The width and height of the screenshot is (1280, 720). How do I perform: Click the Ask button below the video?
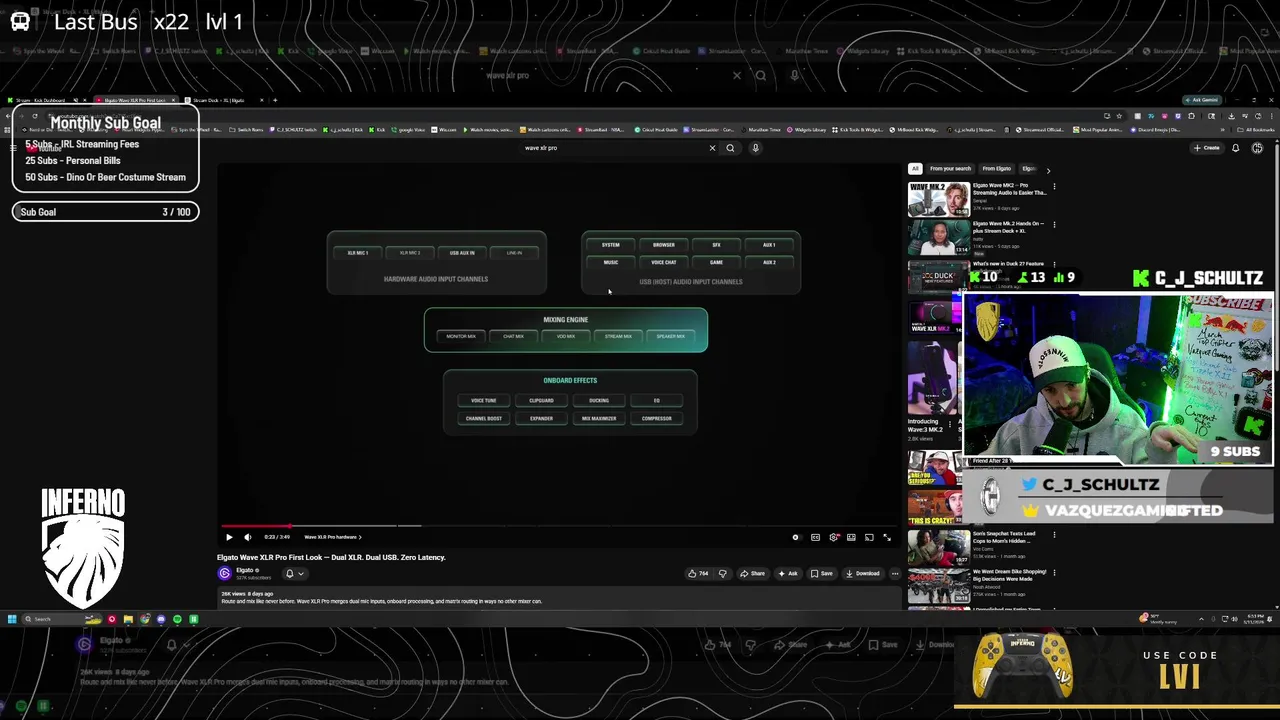788,573
